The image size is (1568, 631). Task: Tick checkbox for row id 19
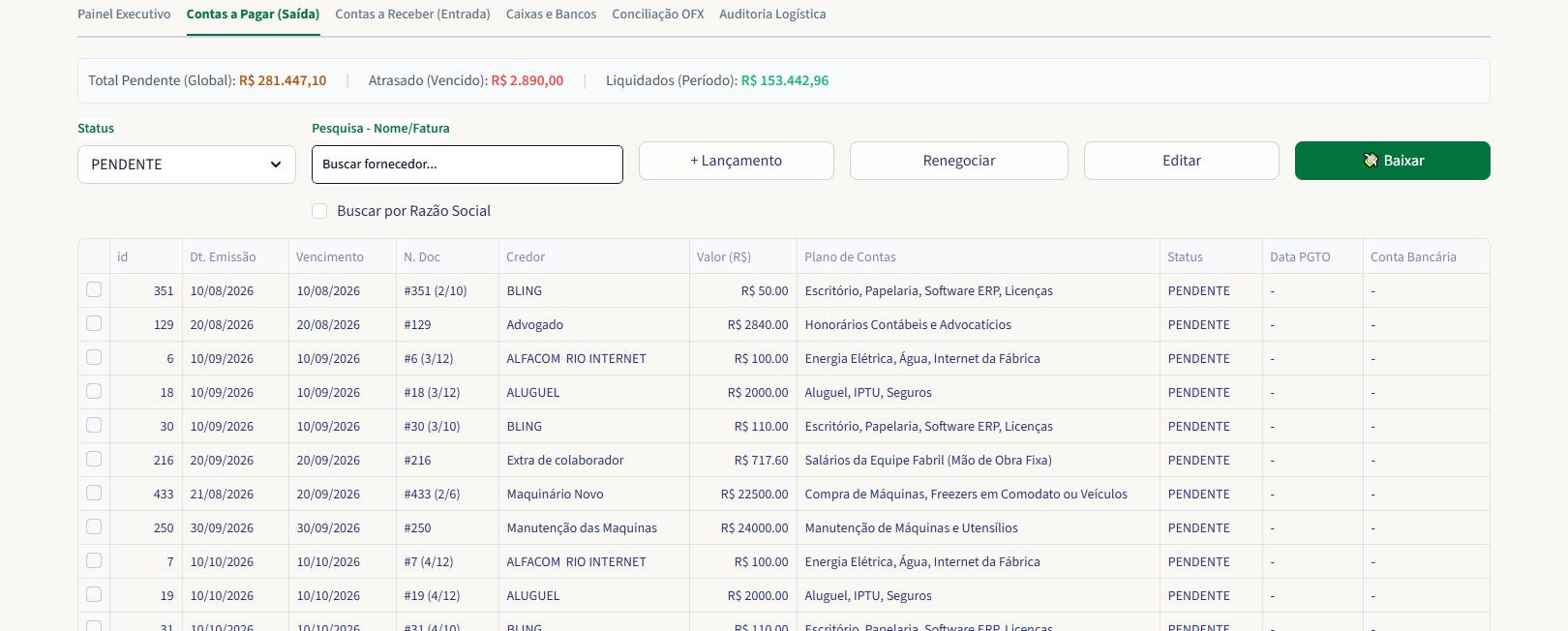tap(94, 594)
